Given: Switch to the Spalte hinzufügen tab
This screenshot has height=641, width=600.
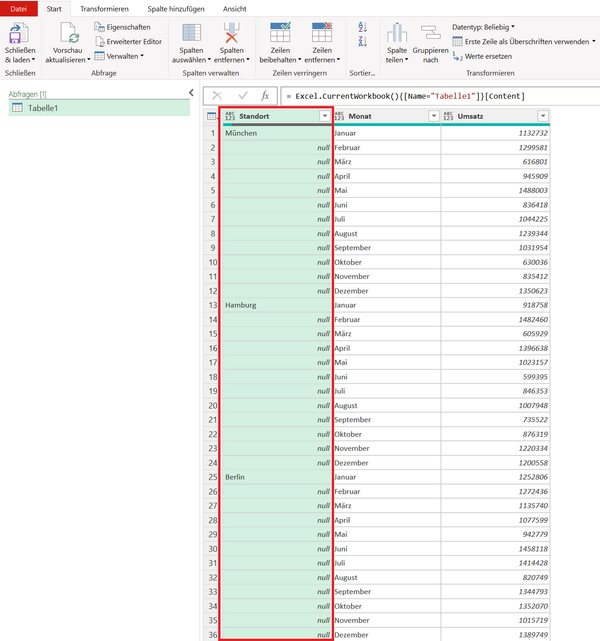Looking at the screenshot, I should (x=176, y=9).
